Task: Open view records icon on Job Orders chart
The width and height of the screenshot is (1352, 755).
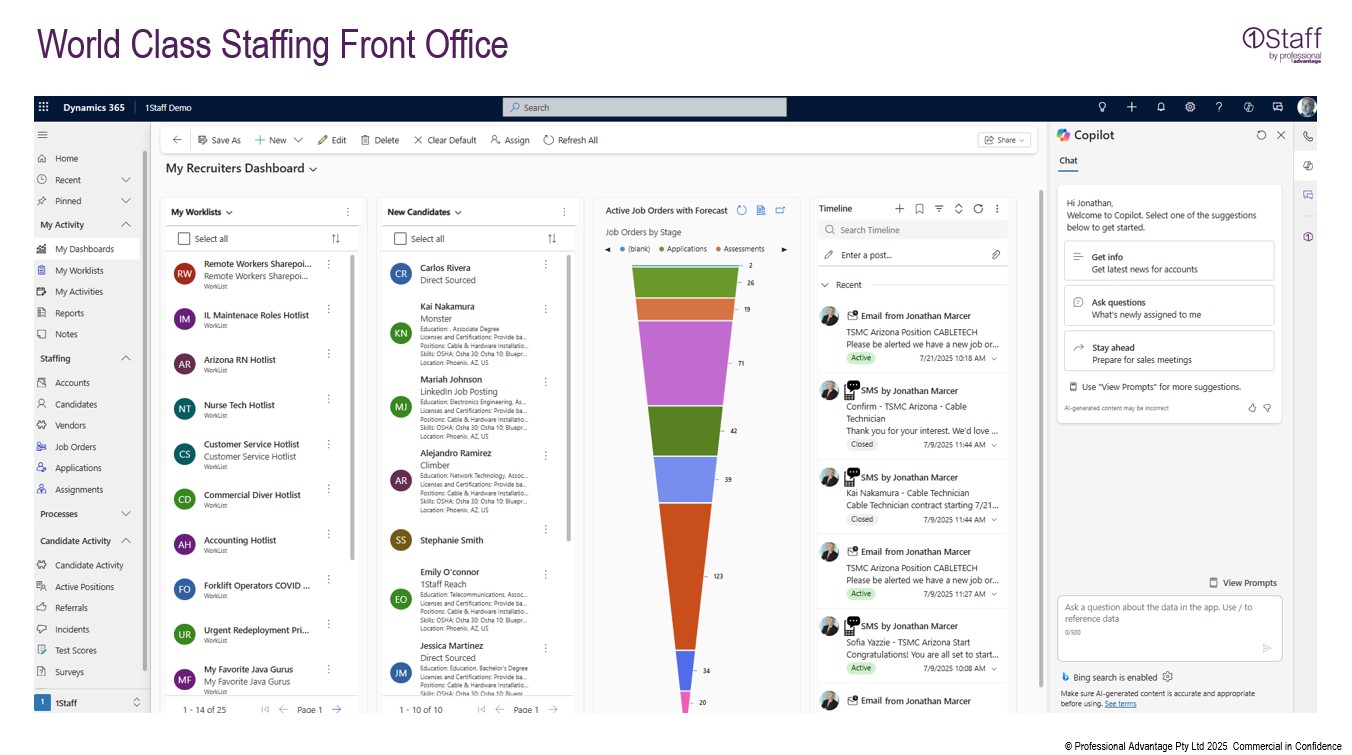Action: (761, 210)
